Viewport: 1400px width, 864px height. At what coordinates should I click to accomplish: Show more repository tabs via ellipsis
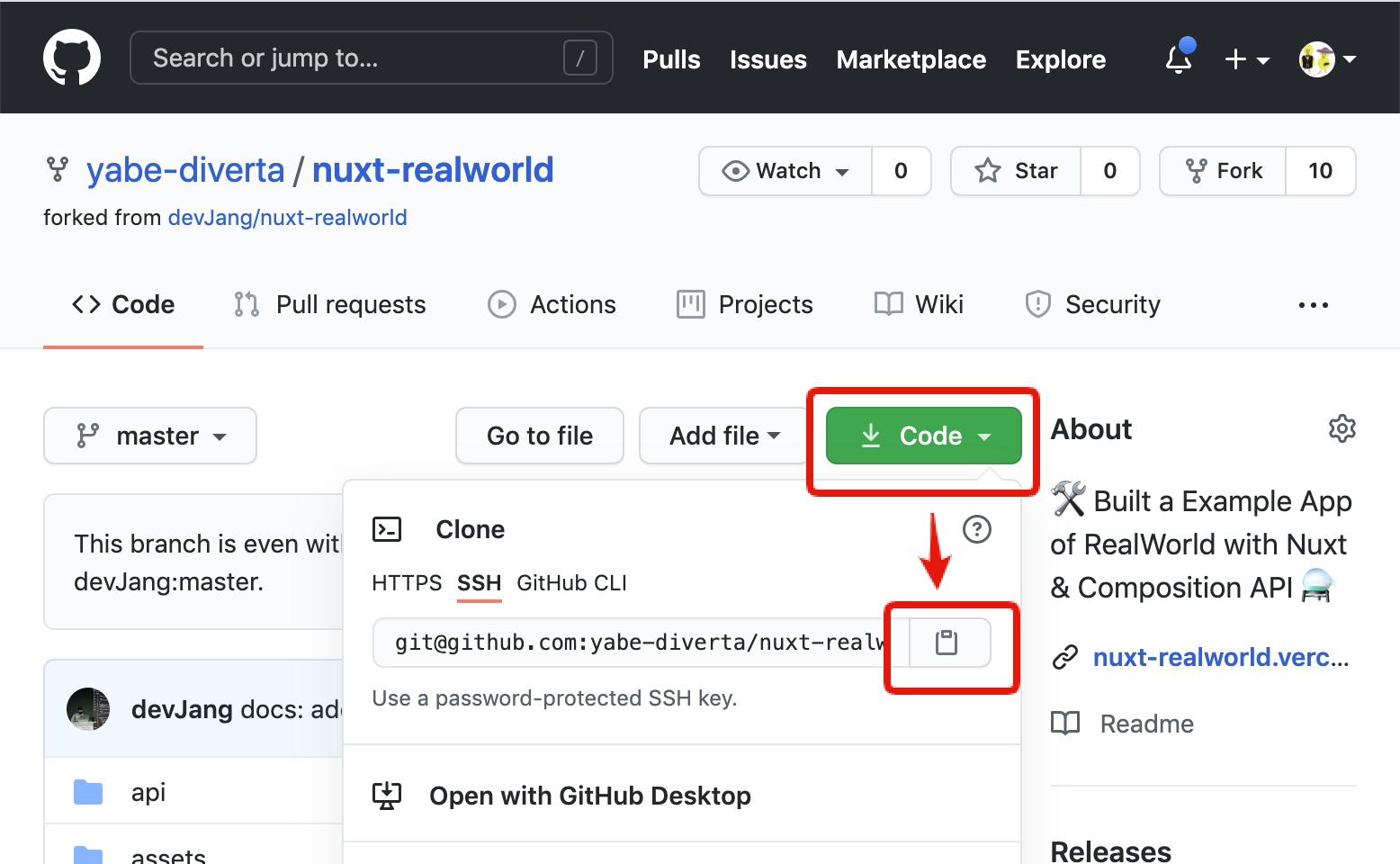click(x=1314, y=305)
